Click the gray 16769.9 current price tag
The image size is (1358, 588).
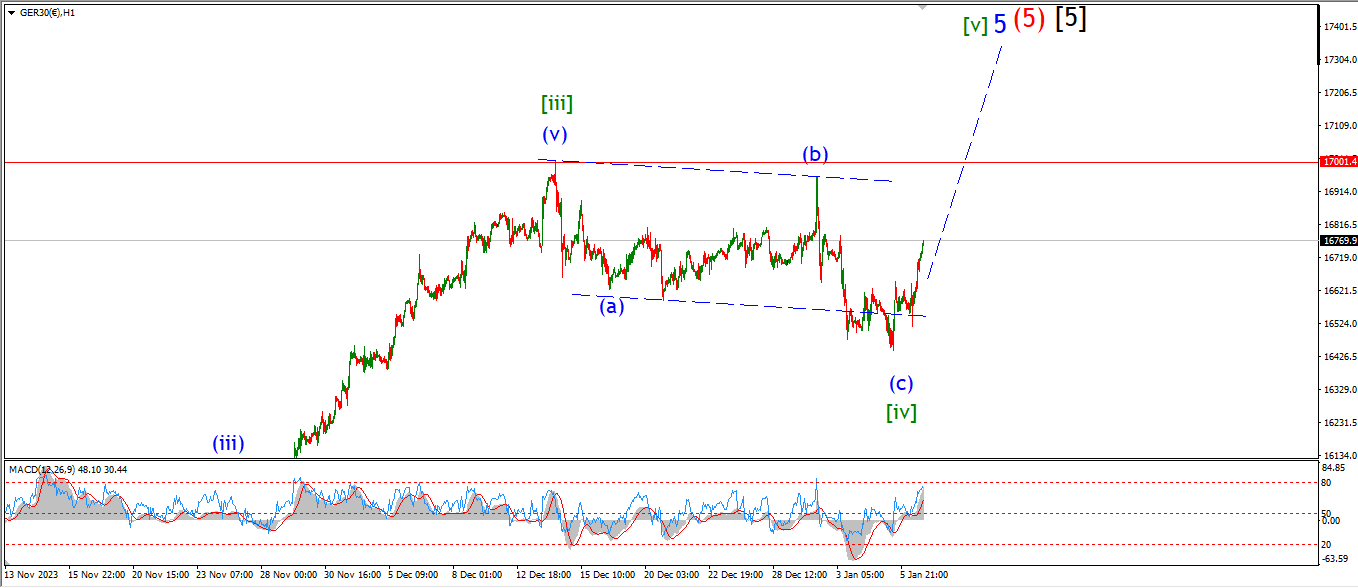pos(1339,241)
